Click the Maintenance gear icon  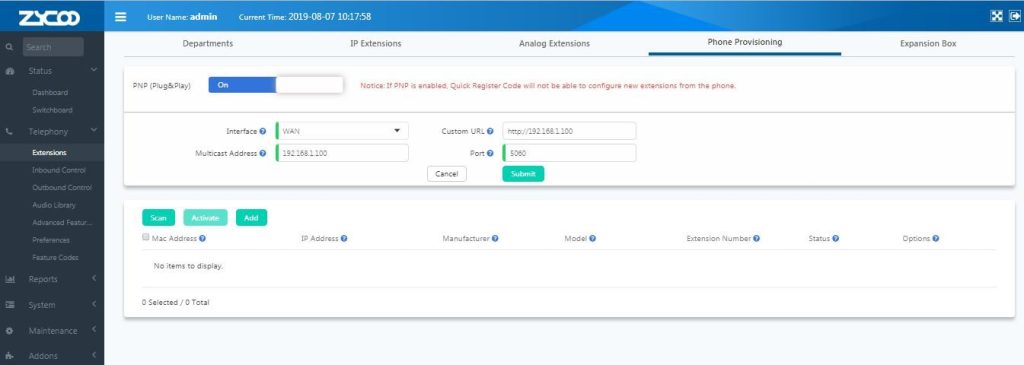tap(10, 331)
